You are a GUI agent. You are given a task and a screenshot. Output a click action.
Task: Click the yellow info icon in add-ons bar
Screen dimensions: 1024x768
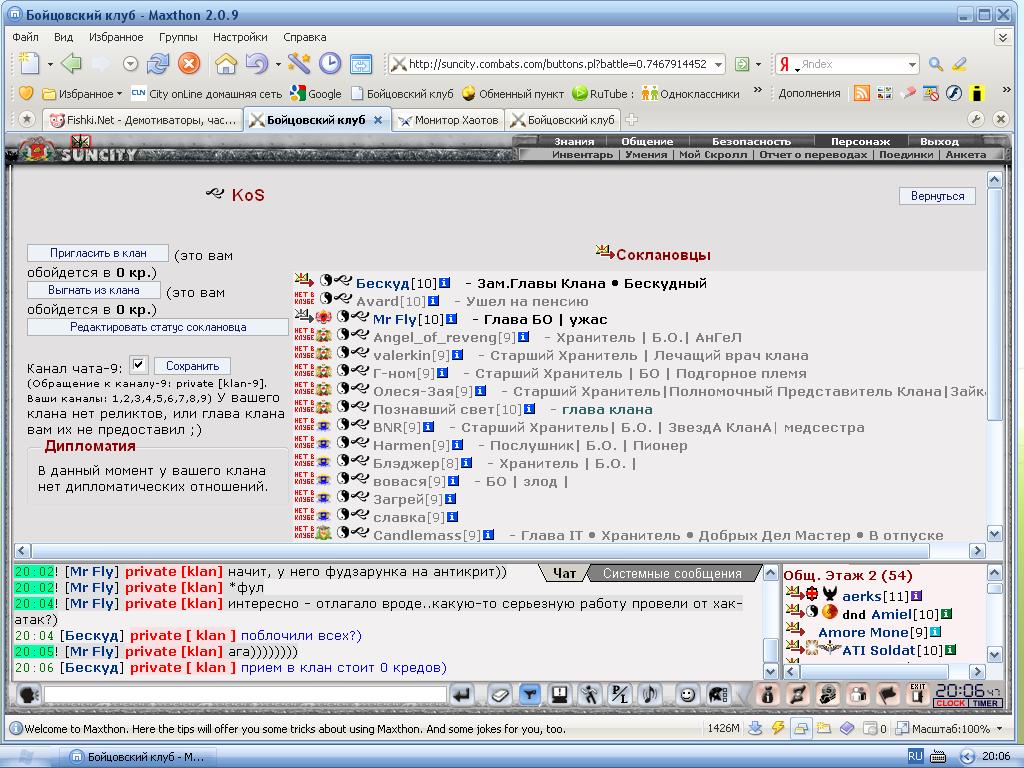click(x=977, y=93)
